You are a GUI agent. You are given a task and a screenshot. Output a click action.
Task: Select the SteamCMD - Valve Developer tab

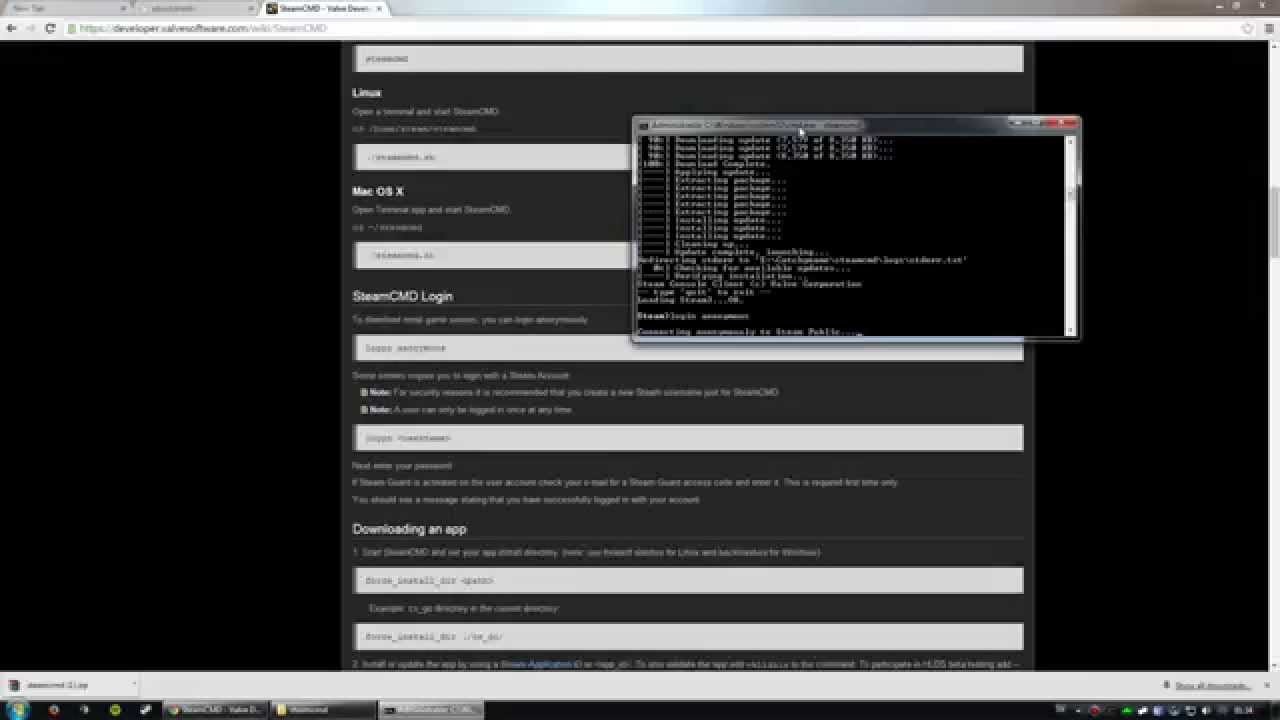click(322, 8)
